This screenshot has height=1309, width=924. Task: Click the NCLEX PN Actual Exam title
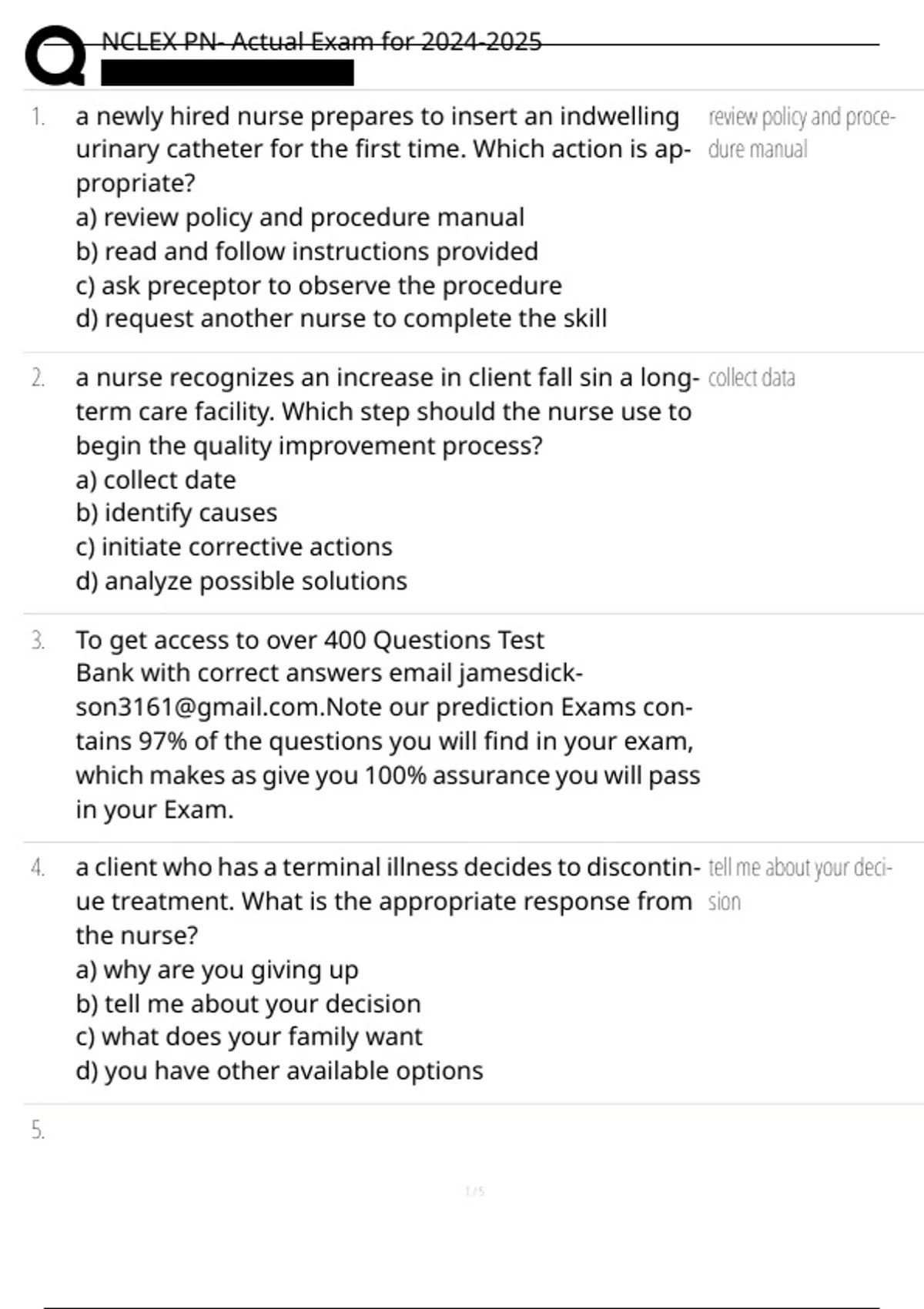tap(322, 42)
